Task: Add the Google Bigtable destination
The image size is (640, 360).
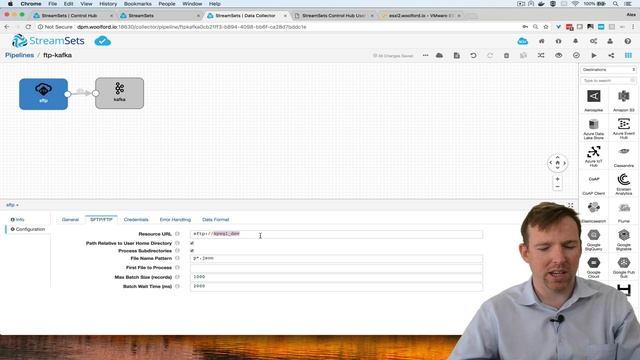Action: (x=624, y=240)
